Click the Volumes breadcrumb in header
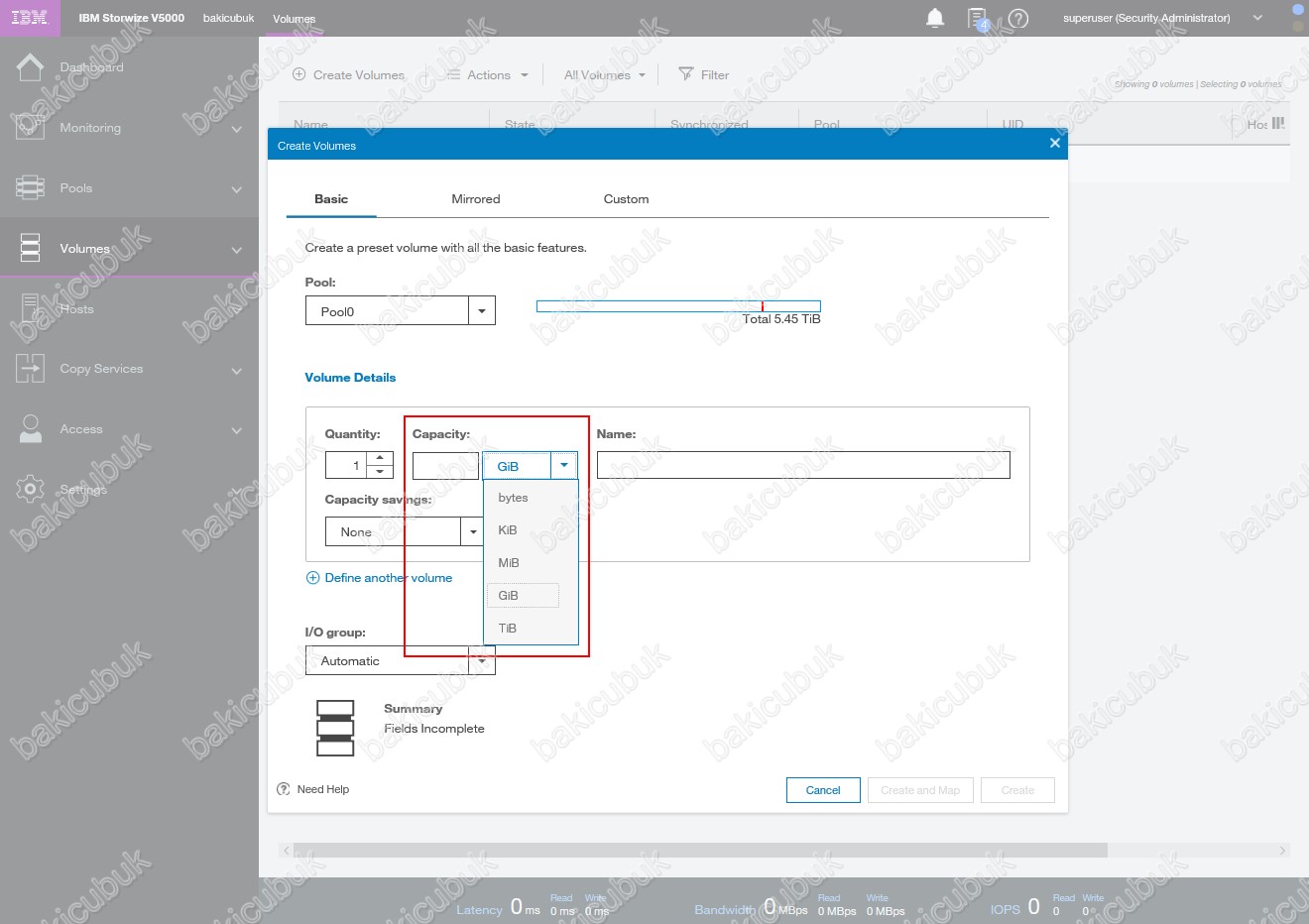Image resolution: width=1309 pixels, height=924 pixels. tap(294, 18)
